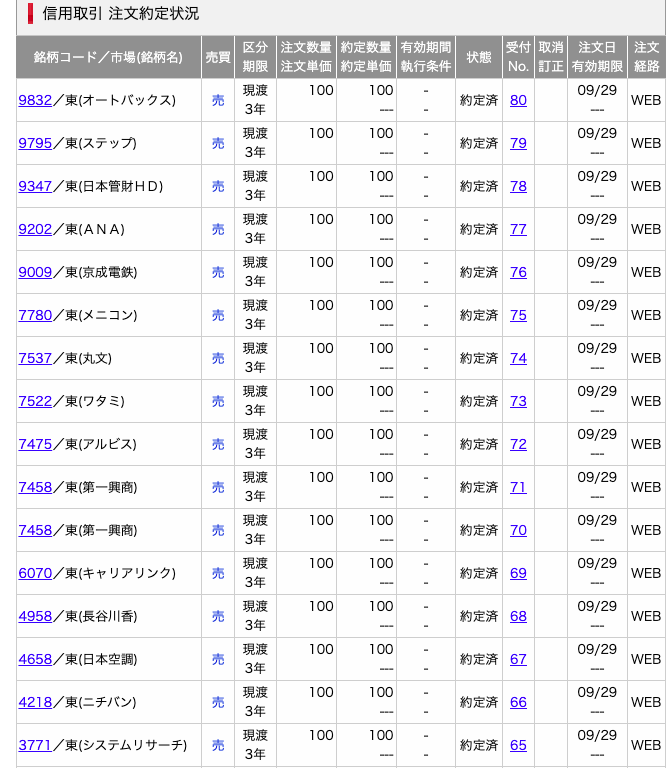Open order receipt number 80

(518, 100)
